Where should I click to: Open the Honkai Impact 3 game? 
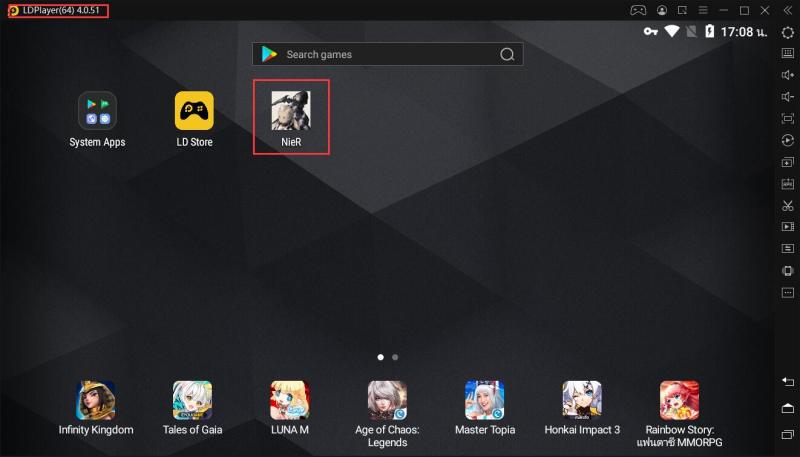582,408
